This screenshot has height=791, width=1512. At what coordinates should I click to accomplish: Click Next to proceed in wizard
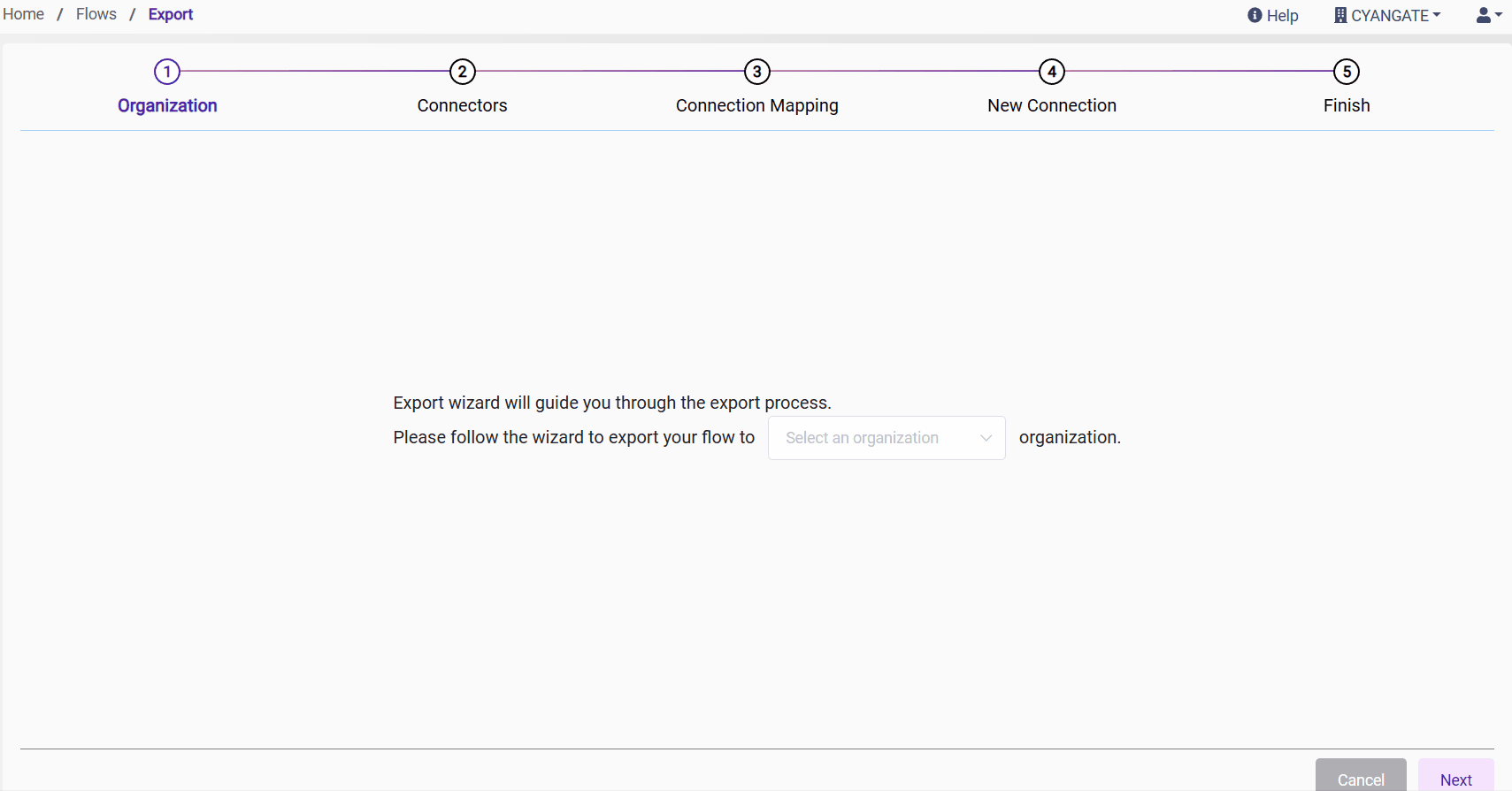tap(1455, 779)
